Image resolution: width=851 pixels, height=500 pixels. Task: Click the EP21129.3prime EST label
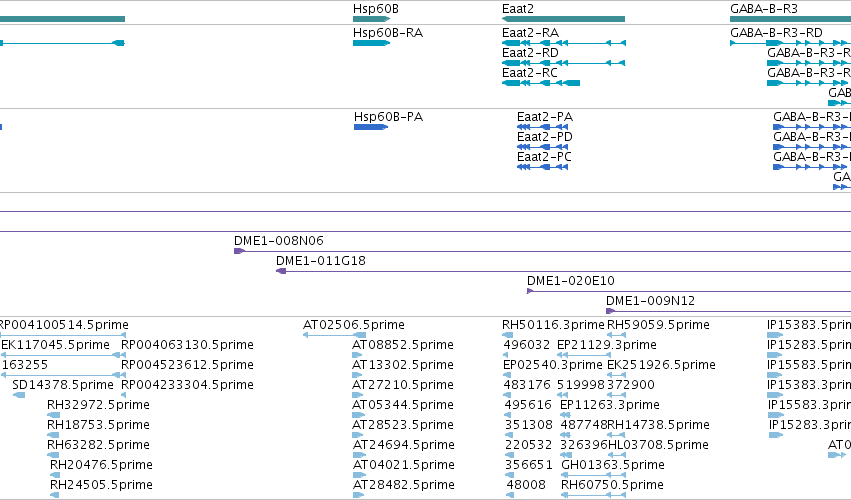[x=607, y=345]
